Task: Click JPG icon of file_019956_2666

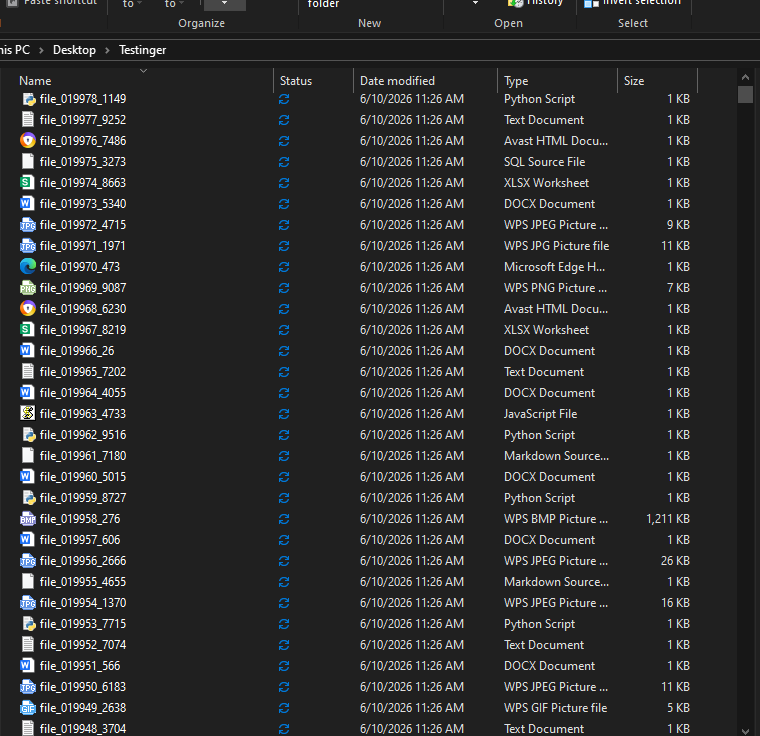Action: point(28,561)
